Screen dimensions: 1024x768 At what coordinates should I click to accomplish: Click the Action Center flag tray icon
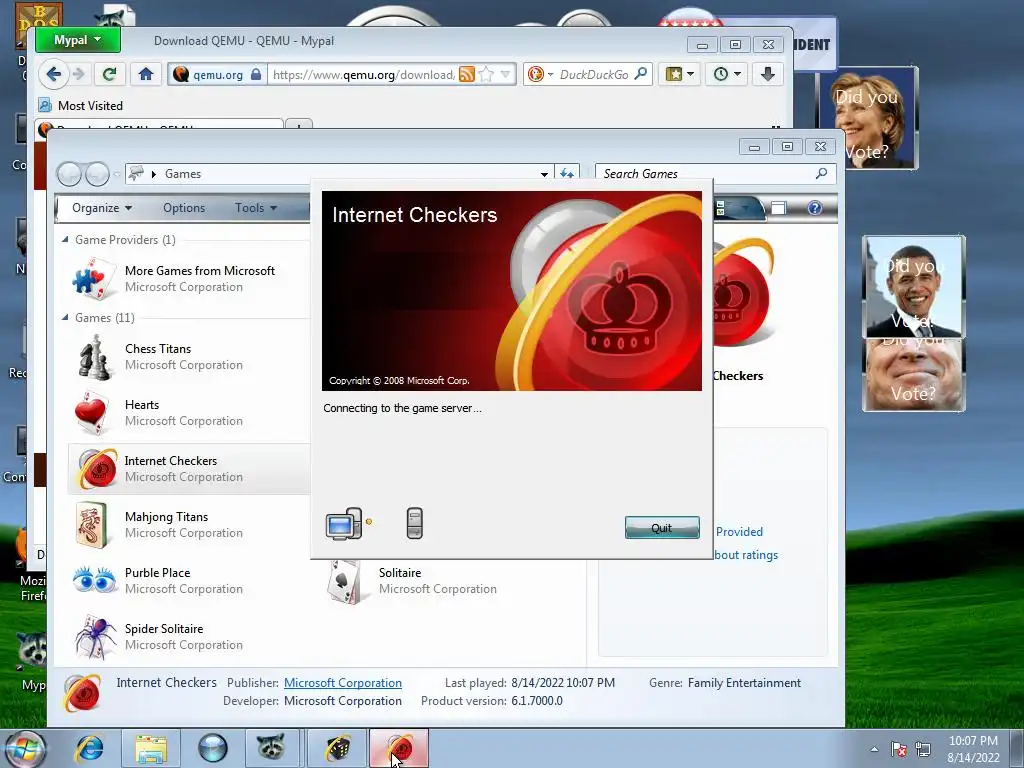click(898, 749)
